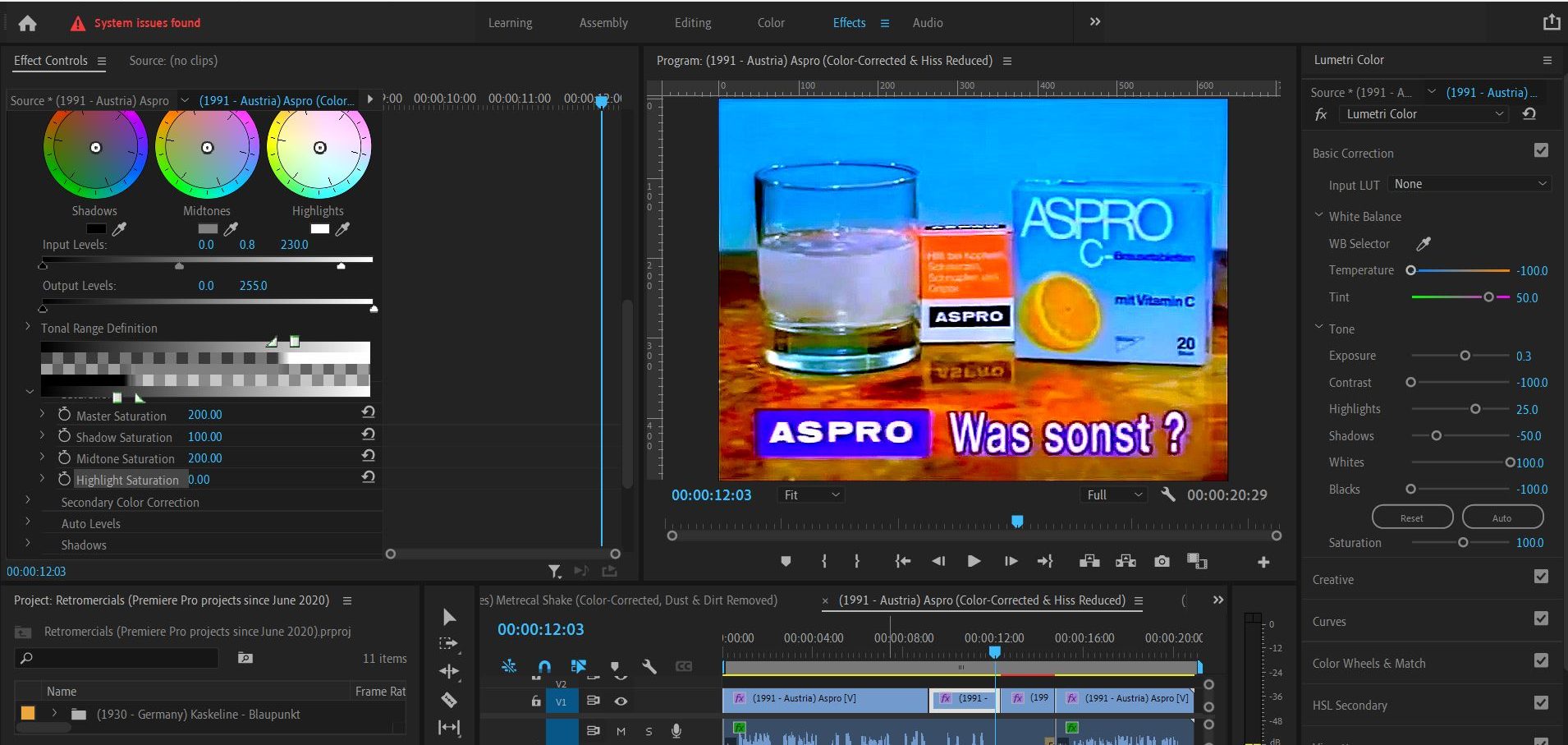Select the Selection tool
The image size is (1568, 745).
[449, 617]
